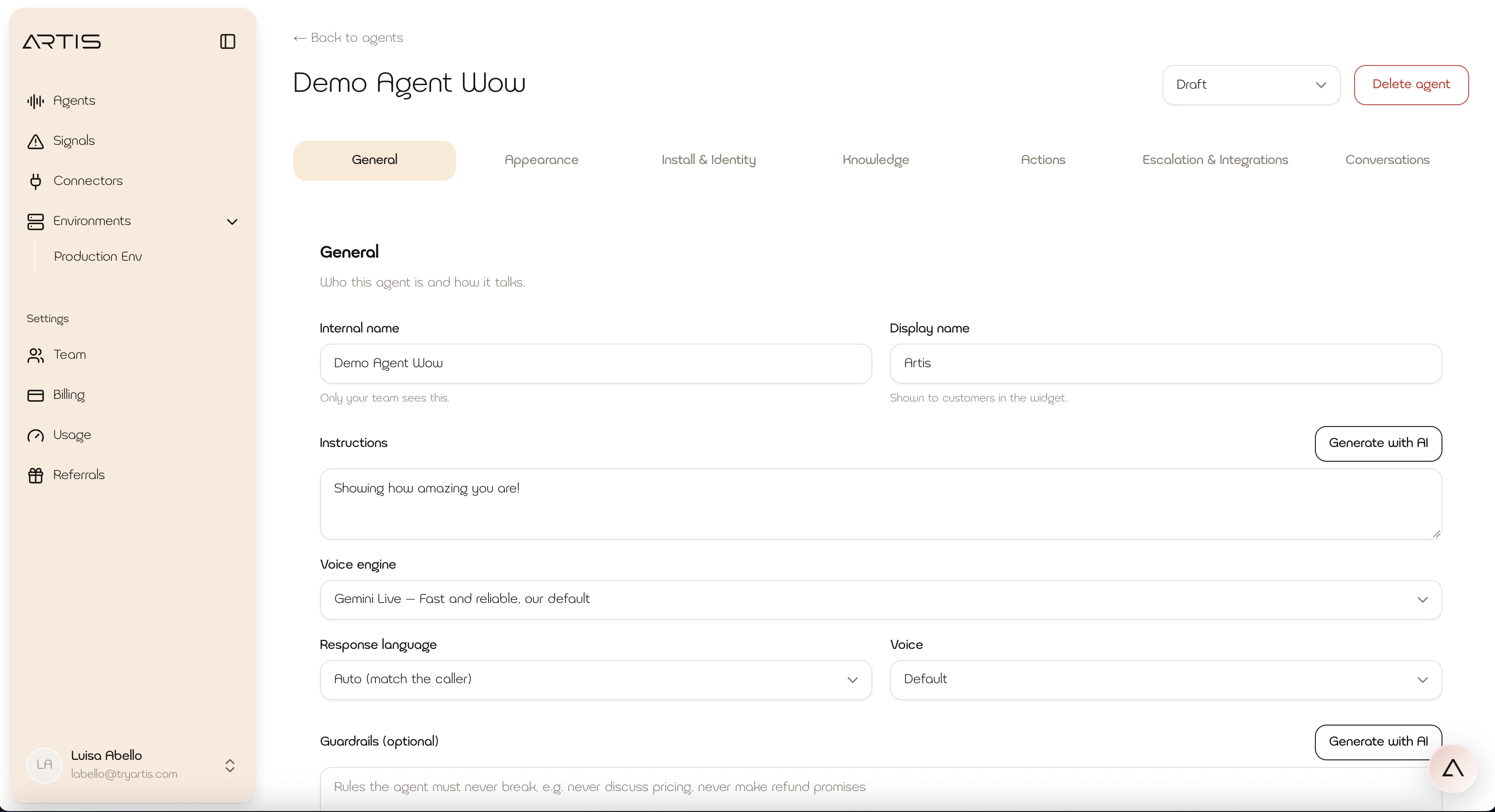Open the floating Artis widget launcher
Image resolution: width=1495 pixels, height=812 pixels.
[x=1453, y=769]
